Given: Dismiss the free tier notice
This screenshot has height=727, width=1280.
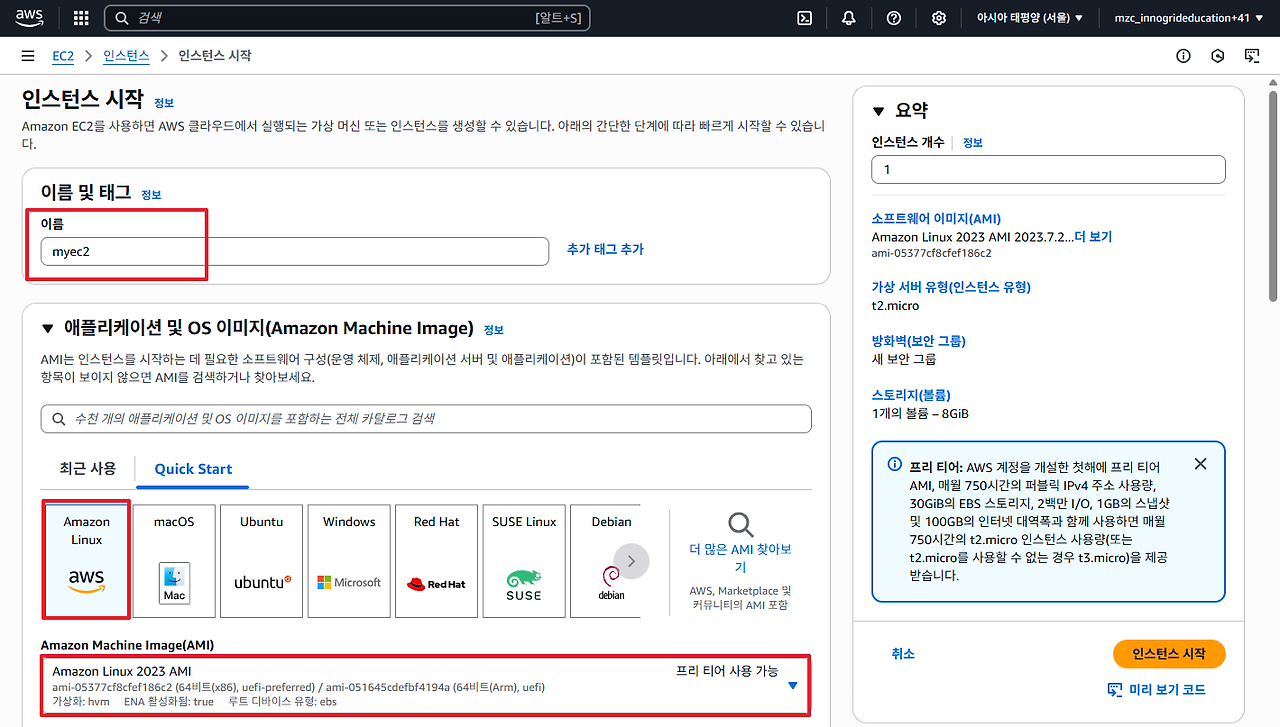Looking at the screenshot, I should coord(1201,464).
